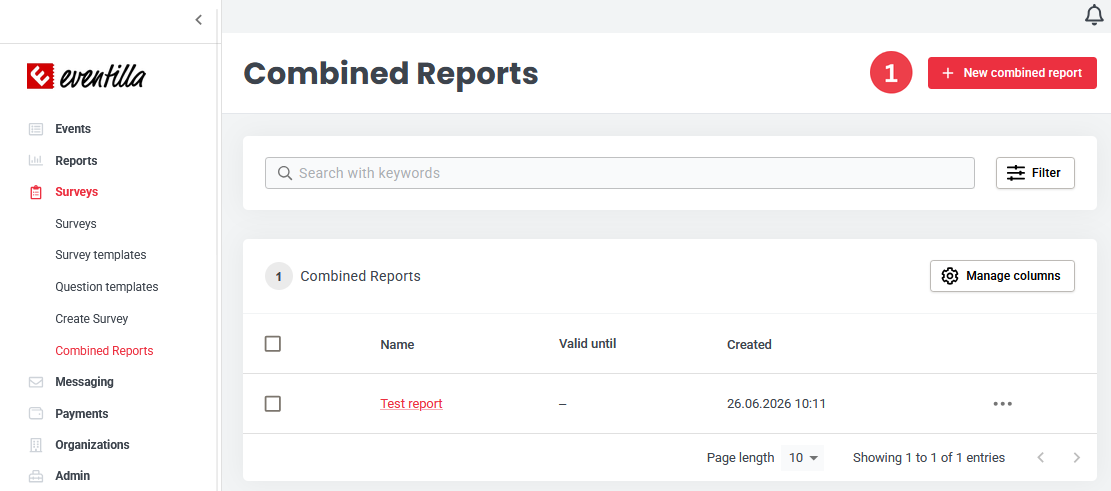Click the Reports bar chart icon

pos(35,161)
